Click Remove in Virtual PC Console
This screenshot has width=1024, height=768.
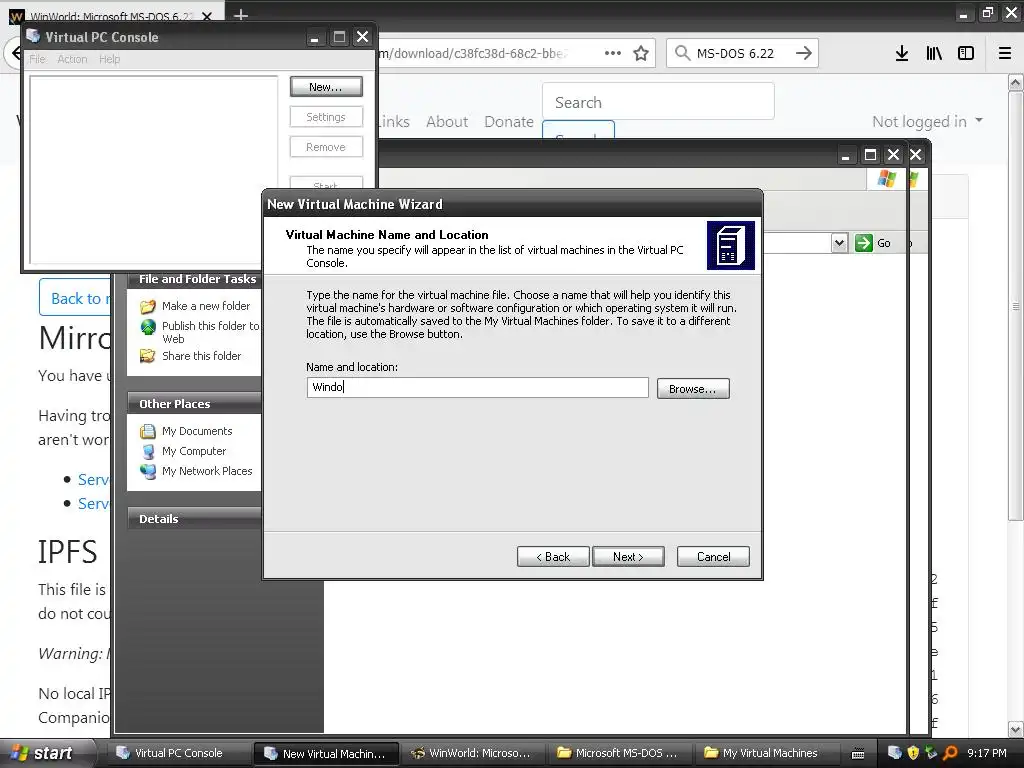pos(326,147)
